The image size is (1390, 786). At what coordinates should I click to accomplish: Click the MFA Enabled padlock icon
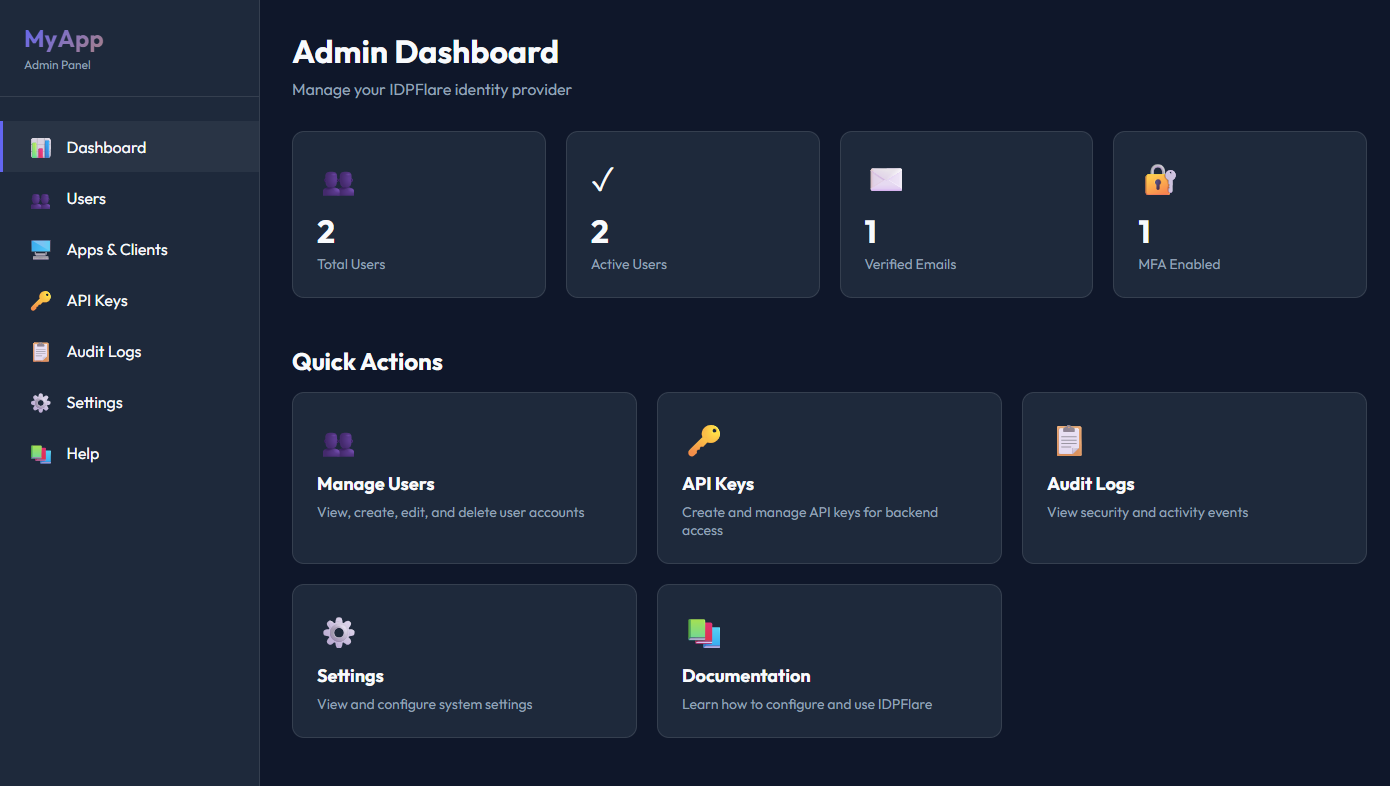[1158, 181]
